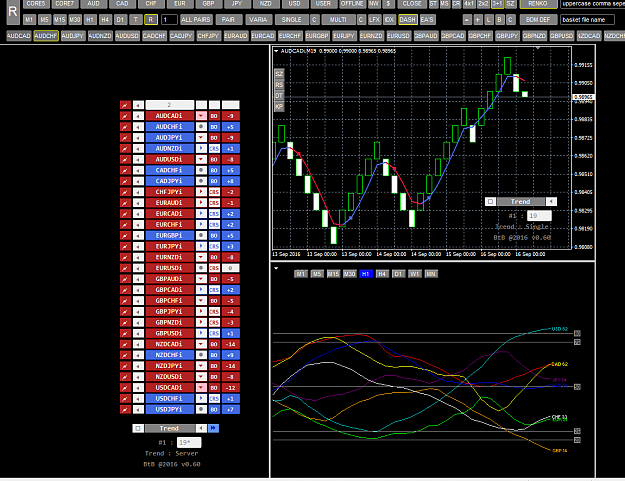625x481 pixels.
Task: Click the SZ button on chart
Action: pyautogui.click(x=279, y=74)
